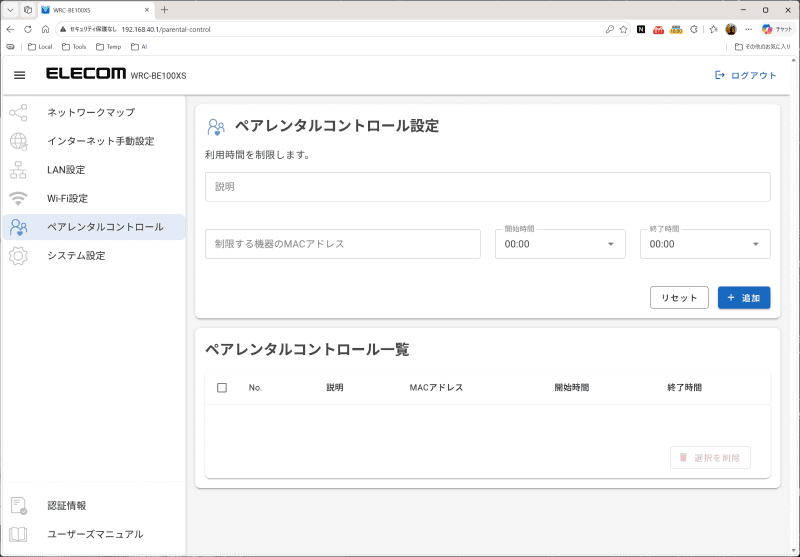Viewport: 800px width, 557px height.
Task: Click the 認証情報 certificate icon
Action: [x=18, y=505]
